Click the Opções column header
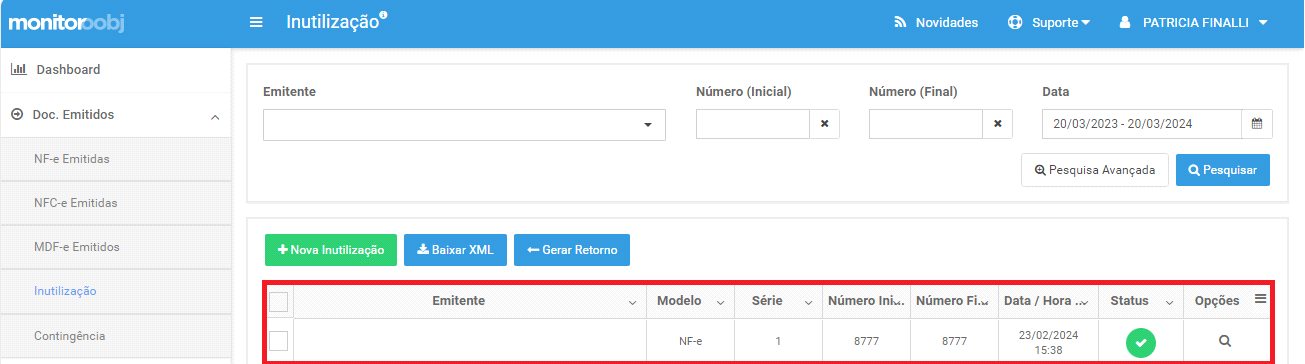 coord(1217,301)
